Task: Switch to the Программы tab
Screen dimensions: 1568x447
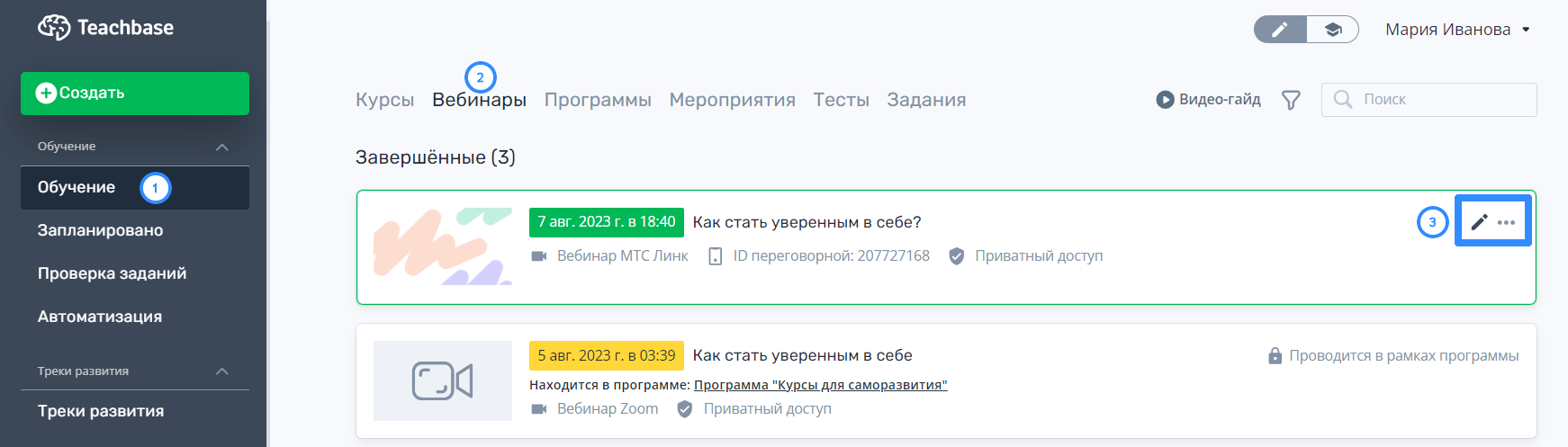Action: pos(598,100)
